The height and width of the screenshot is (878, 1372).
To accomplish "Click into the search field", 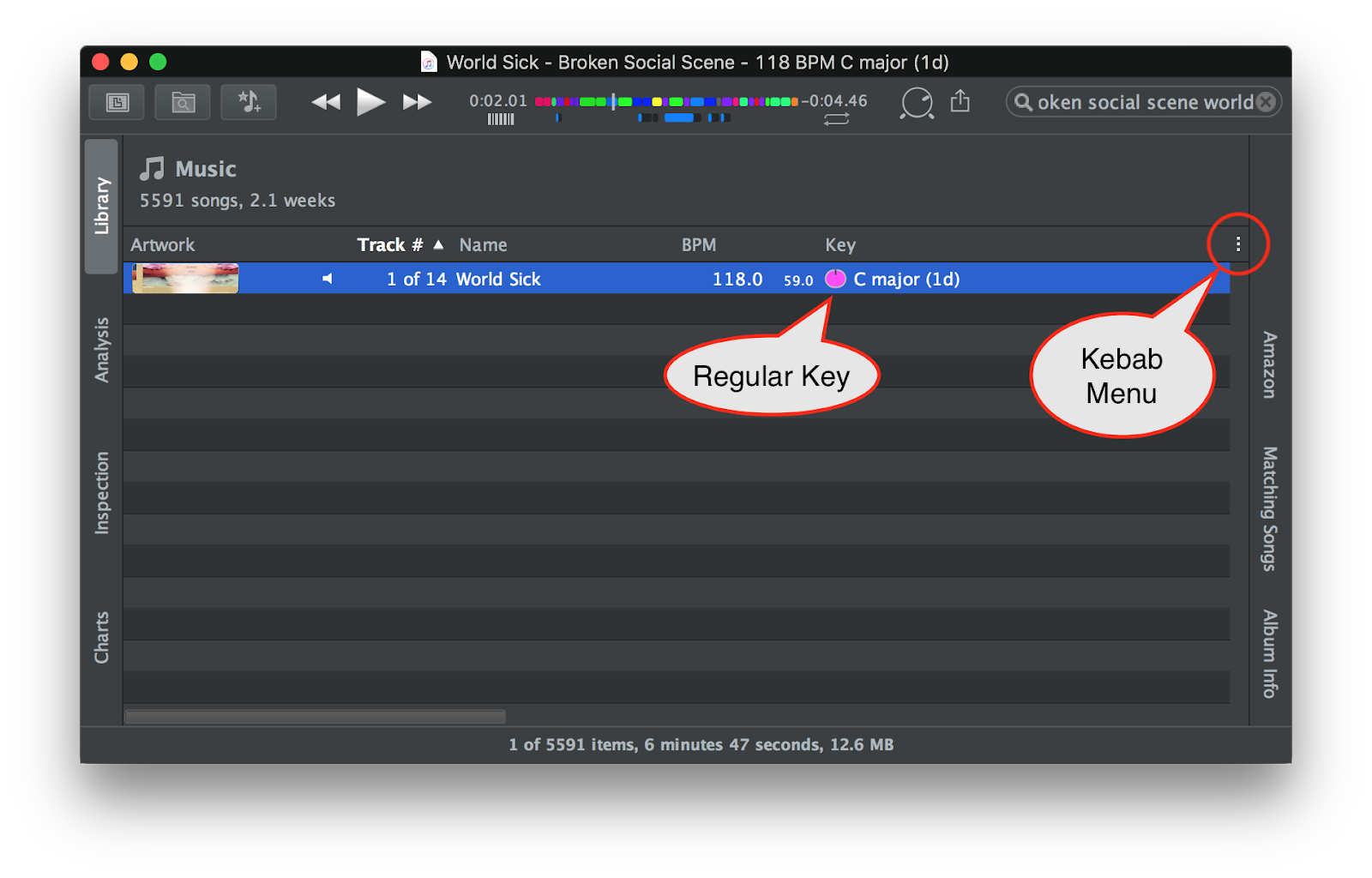I will pos(1144,102).
